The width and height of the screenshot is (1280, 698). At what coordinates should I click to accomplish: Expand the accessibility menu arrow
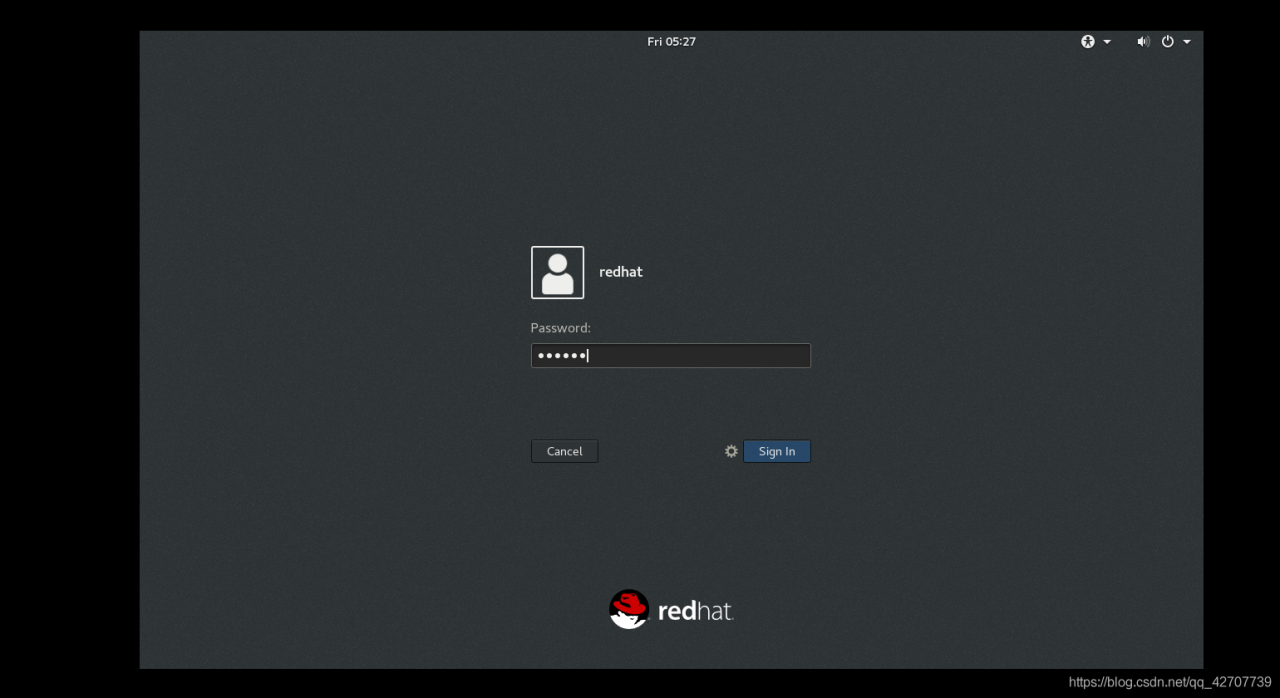pos(1107,42)
